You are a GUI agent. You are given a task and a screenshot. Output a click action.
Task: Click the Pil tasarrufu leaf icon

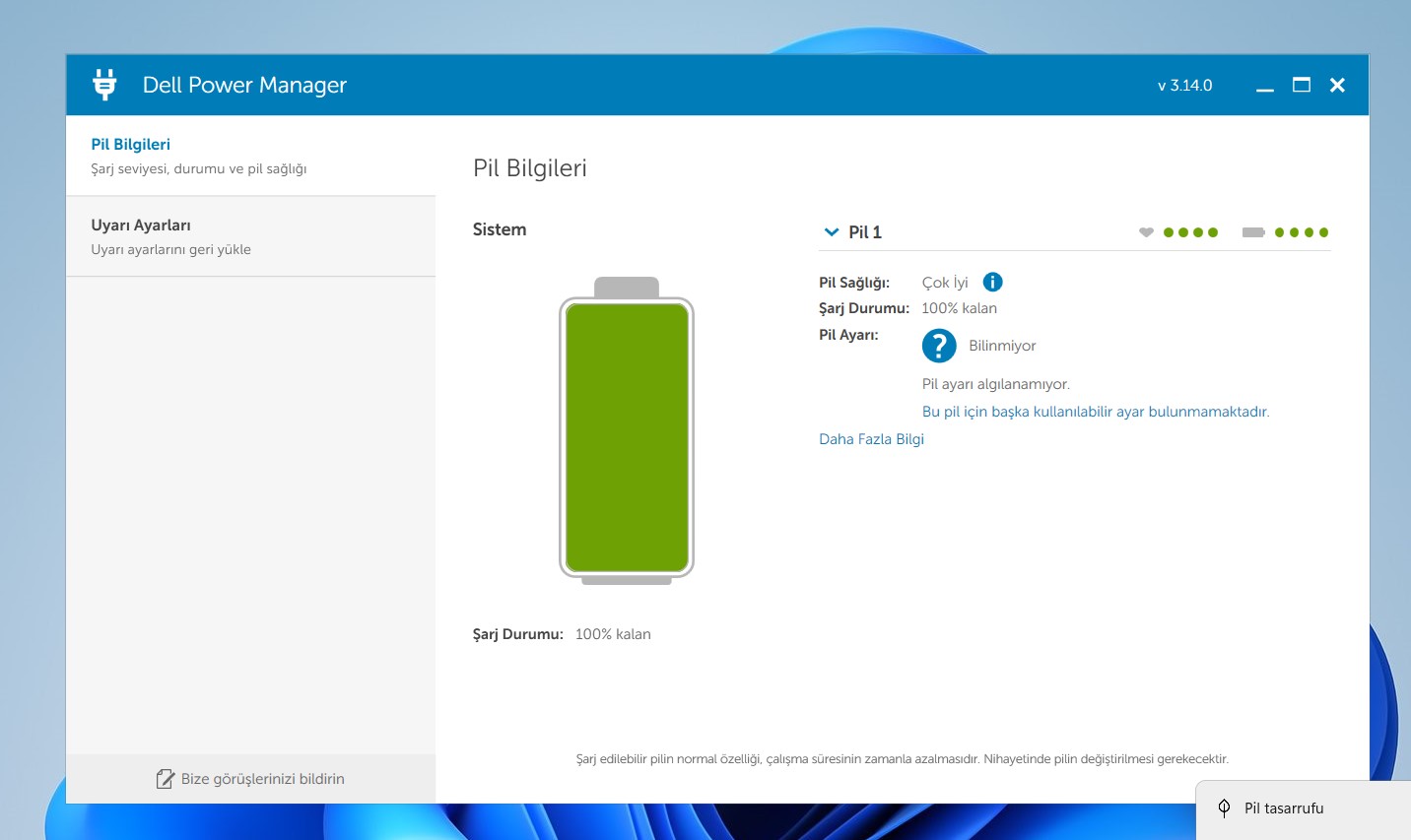point(1224,808)
